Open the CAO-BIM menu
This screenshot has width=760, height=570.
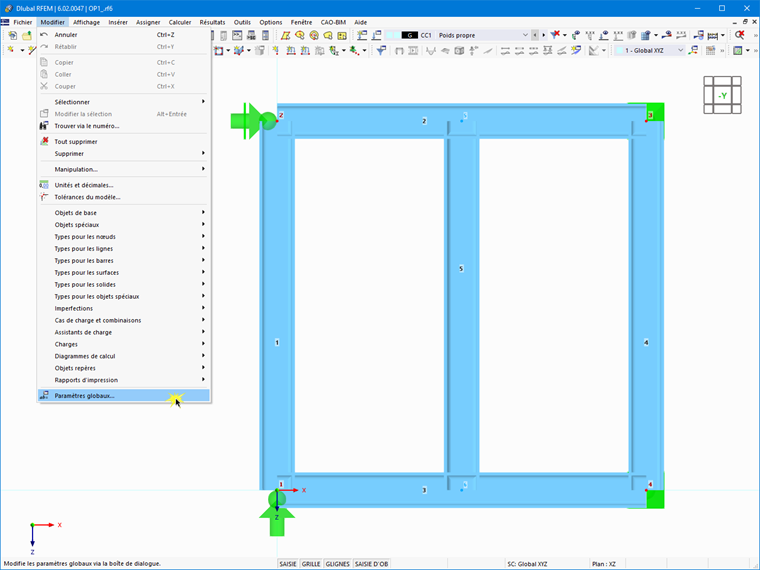pos(333,22)
